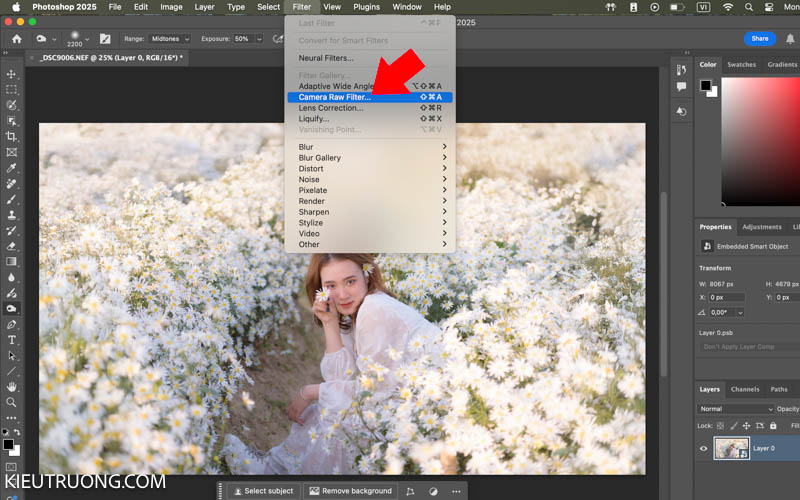Viewport: 800px width, 500px height.
Task: Open the Normal blend mode dropdown
Action: [x=736, y=409]
